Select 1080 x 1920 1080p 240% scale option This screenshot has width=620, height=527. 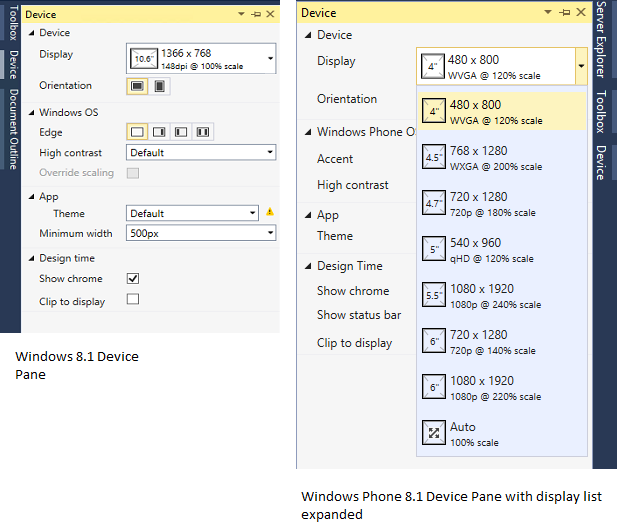click(x=501, y=295)
